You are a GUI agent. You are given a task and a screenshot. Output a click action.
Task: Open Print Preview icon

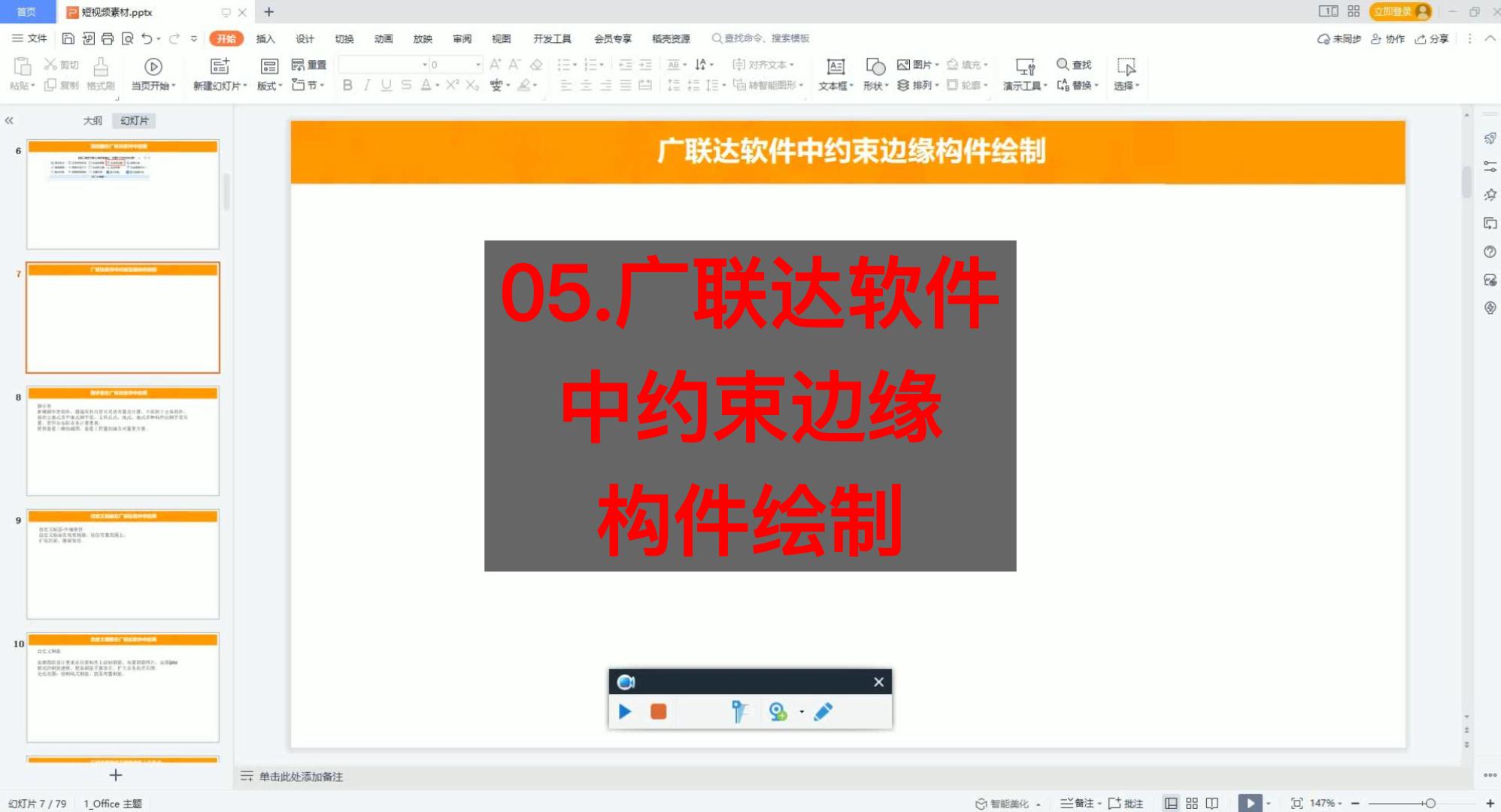(128, 38)
